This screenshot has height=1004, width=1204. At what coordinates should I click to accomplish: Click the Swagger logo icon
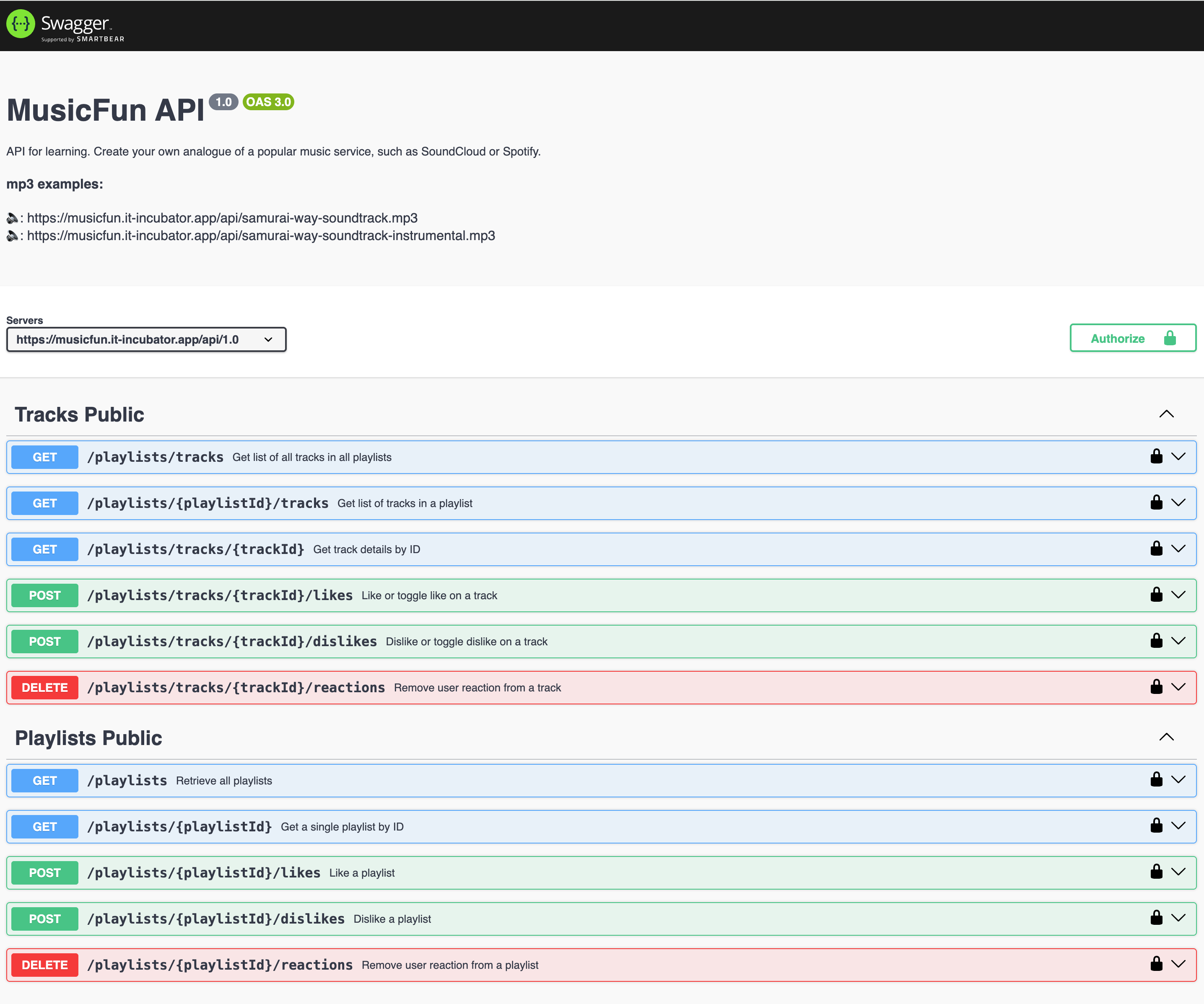pos(21,24)
